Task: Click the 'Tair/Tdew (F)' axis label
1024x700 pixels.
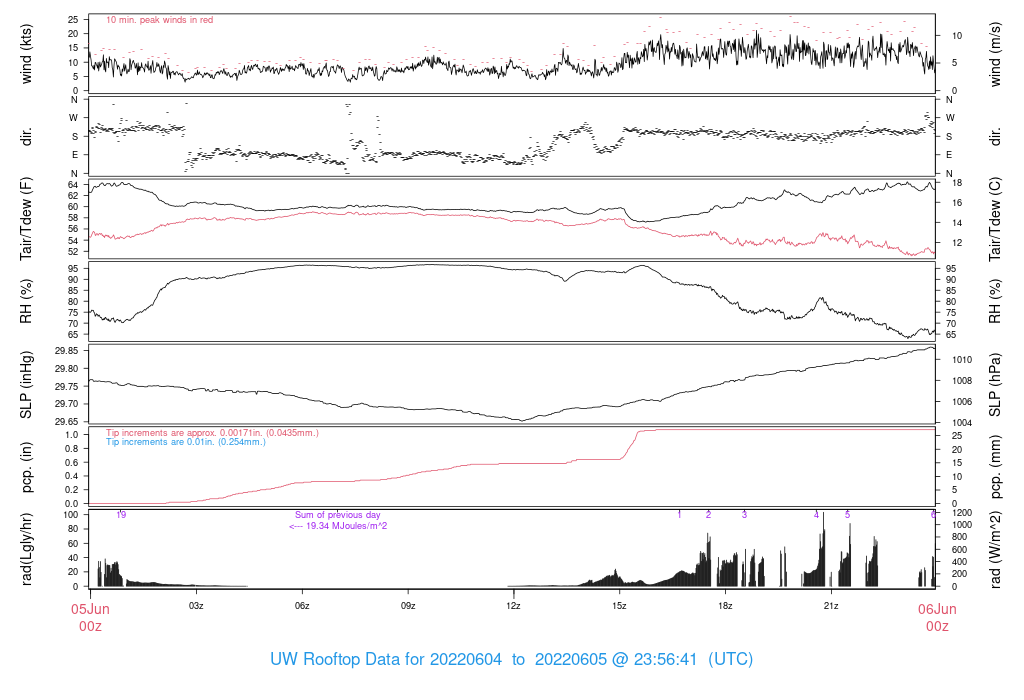Action: (x=26, y=219)
